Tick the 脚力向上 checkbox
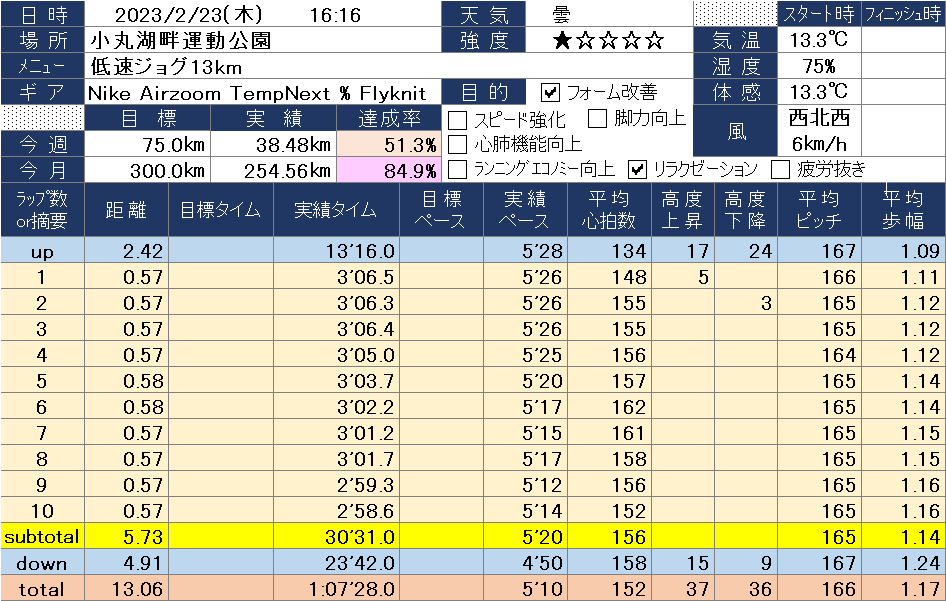The image size is (946, 601). click(598, 119)
